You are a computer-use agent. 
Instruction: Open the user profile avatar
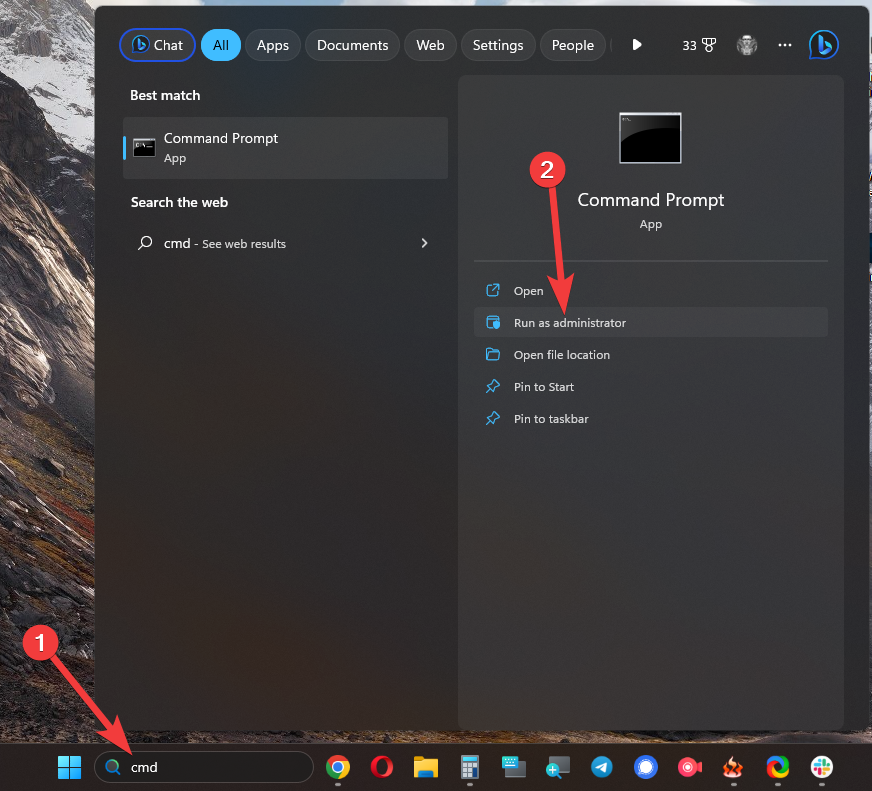click(746, 45)
